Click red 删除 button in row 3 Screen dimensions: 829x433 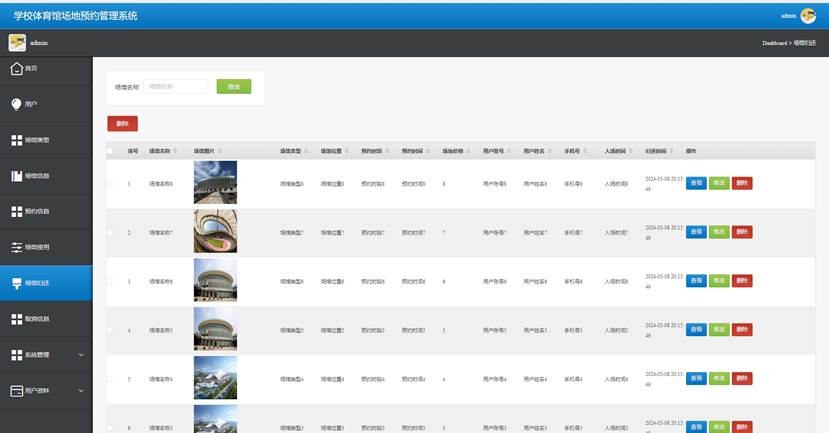click(742, 281)
